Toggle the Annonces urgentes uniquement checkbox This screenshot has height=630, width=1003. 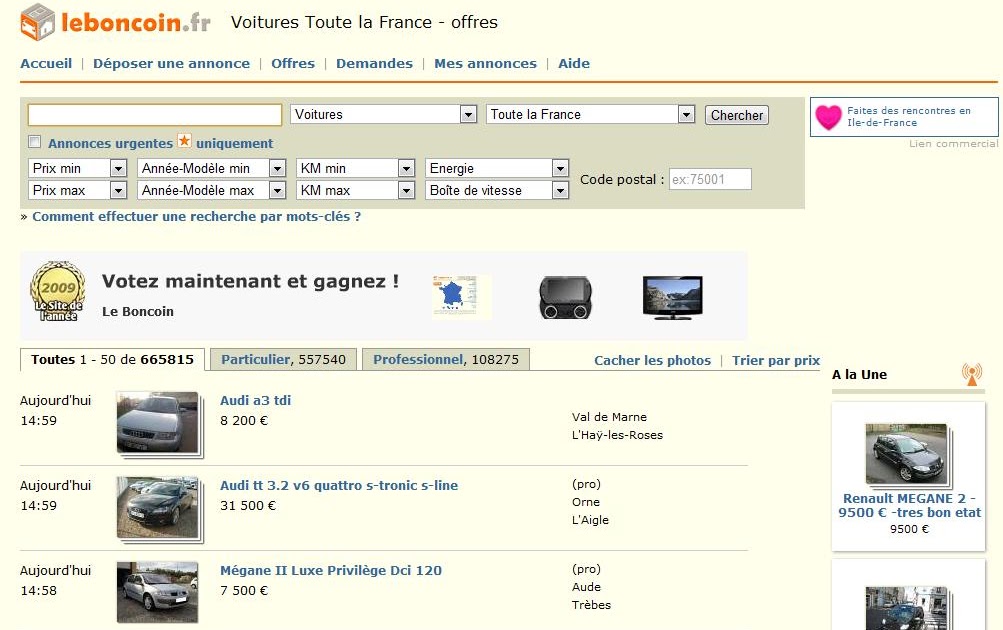(35, 142)
